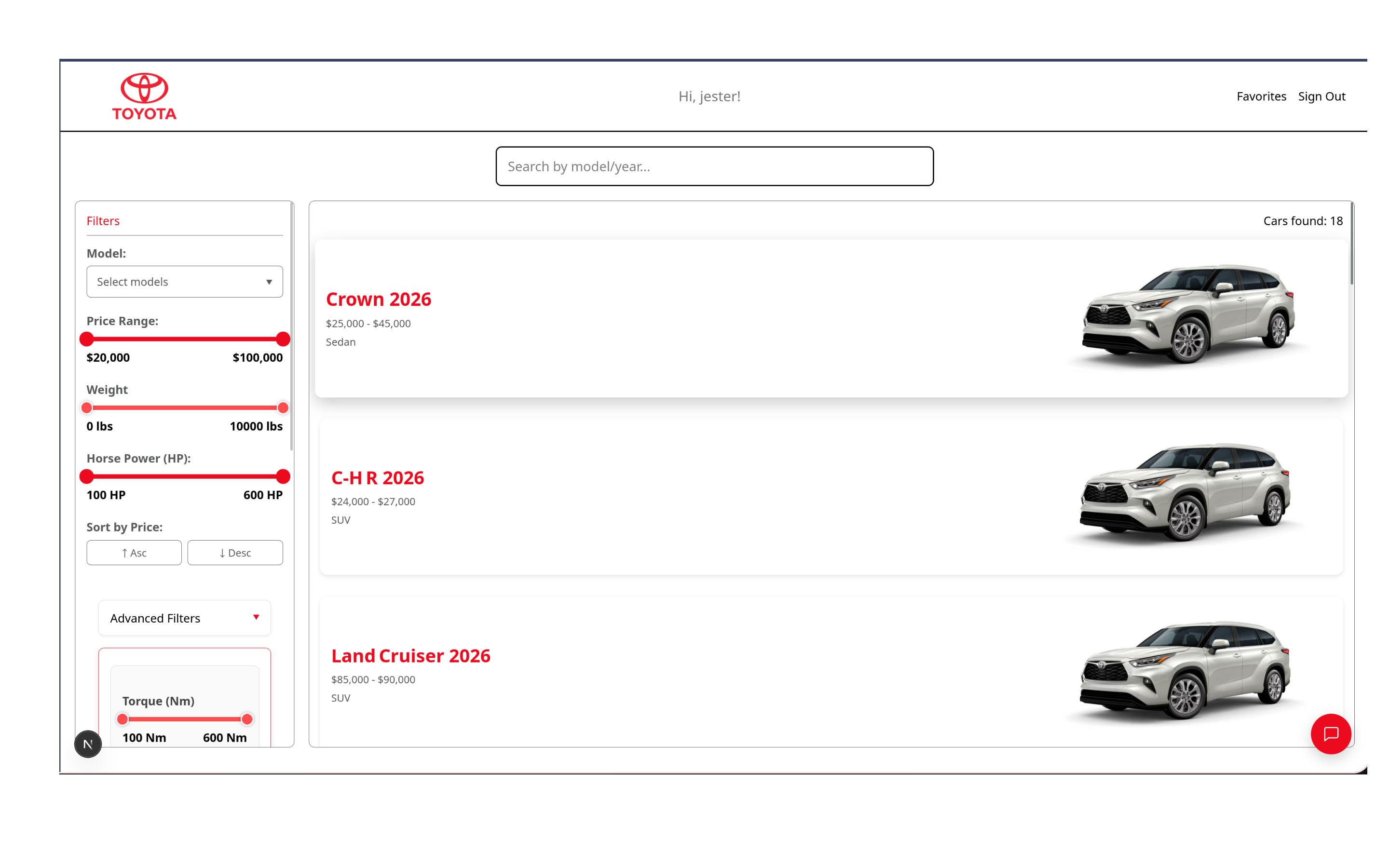Click the Next.js dev tools badge
Image resolution: width=1389 pixels, height=868 pixels.
pyautogui.click(x=88, y=744)
